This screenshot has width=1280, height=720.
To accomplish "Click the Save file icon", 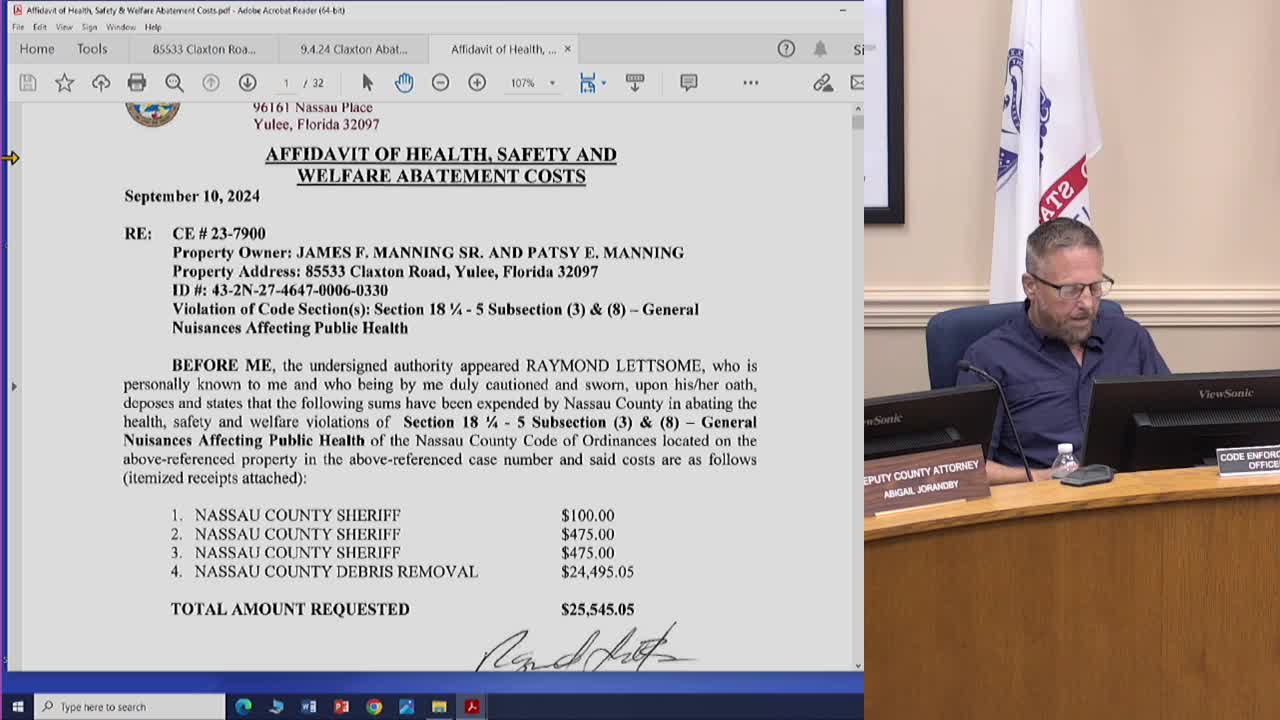I will click(27, 83).
